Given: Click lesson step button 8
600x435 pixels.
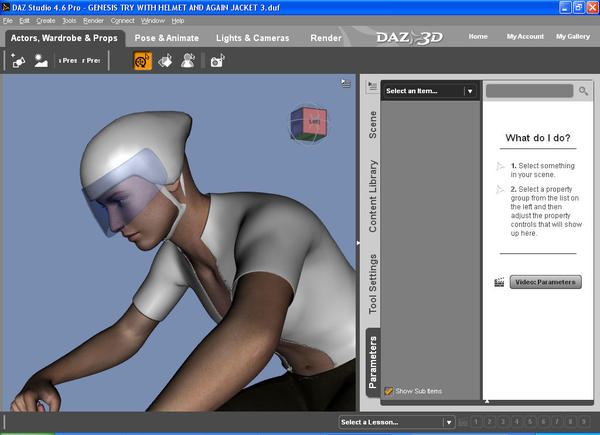Looking at the screenshot, I should [x=570, y=422].
